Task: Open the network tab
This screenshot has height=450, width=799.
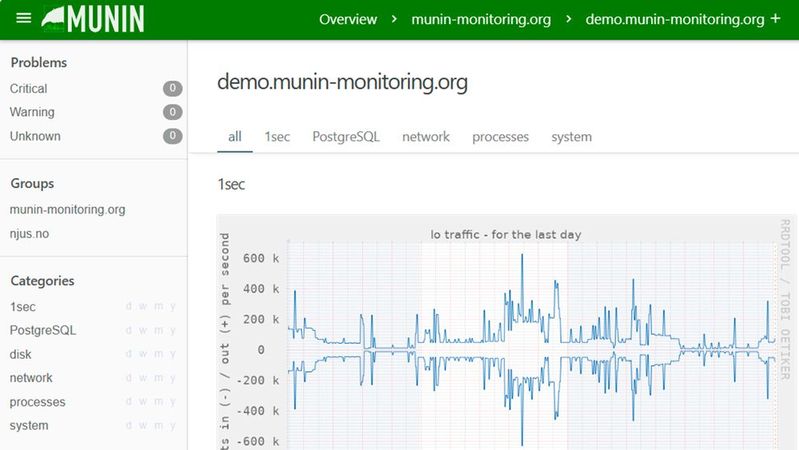Action: coord(426,137)
